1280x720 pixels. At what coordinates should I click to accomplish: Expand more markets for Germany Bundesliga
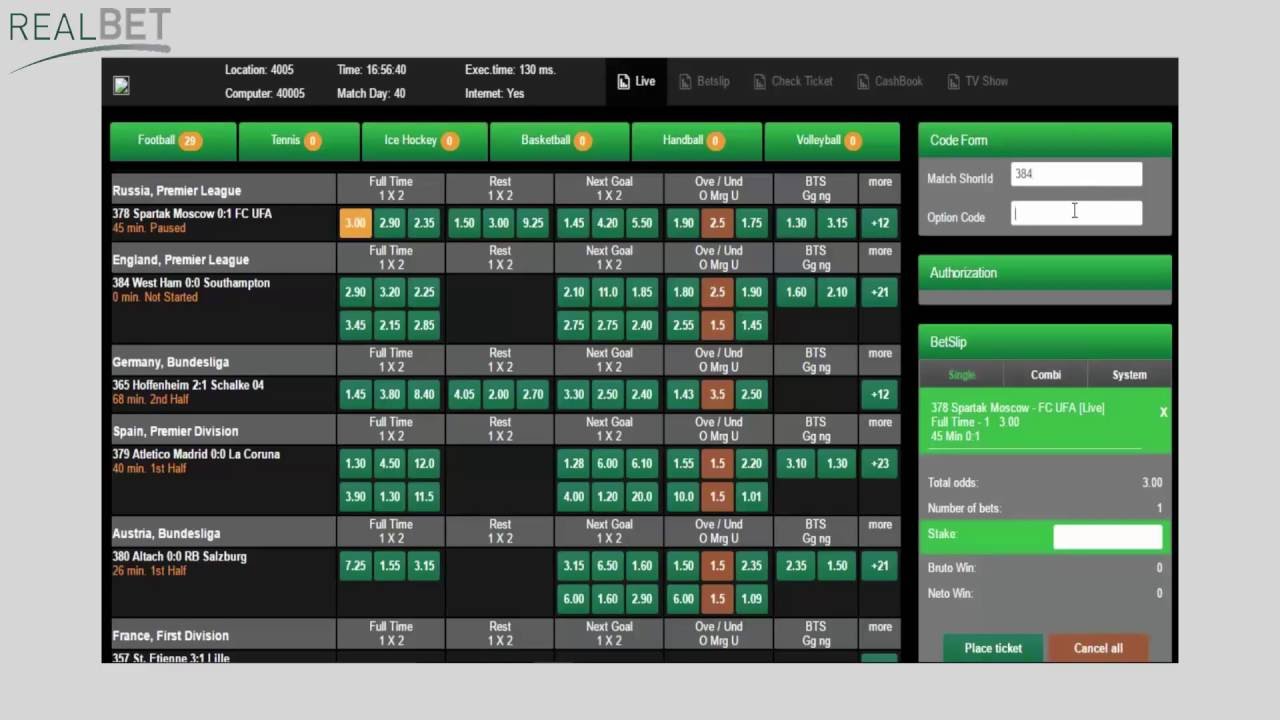(x=880, y=353)
